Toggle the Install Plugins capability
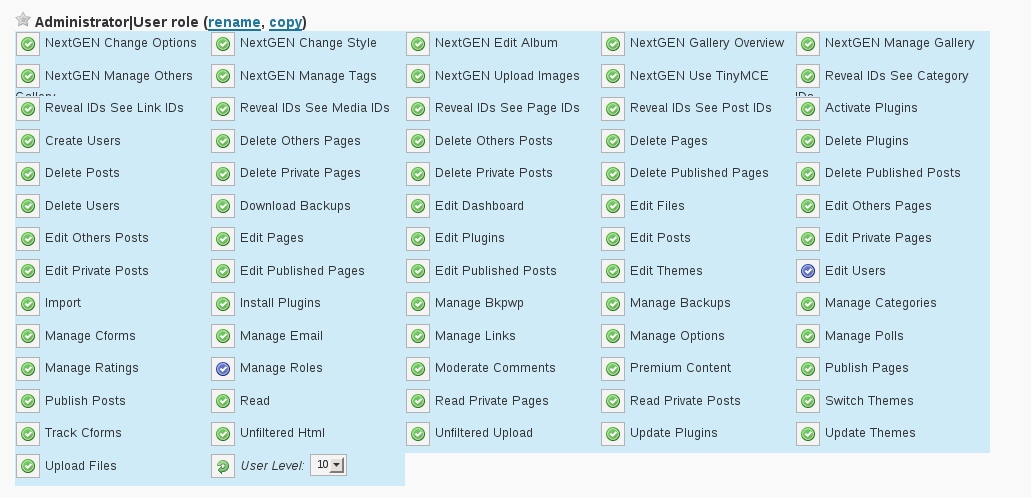 pyautogui.click(x=223, y=304)
